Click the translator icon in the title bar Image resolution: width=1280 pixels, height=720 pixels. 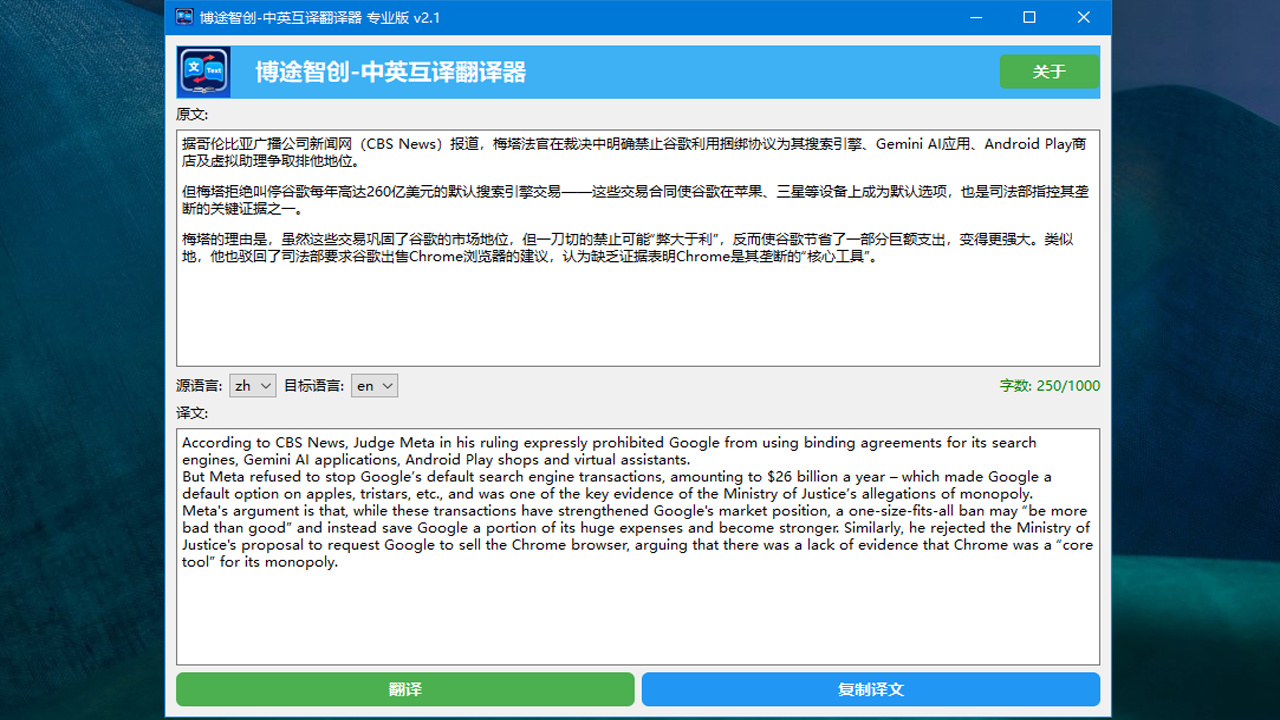(x=182, y=17)
